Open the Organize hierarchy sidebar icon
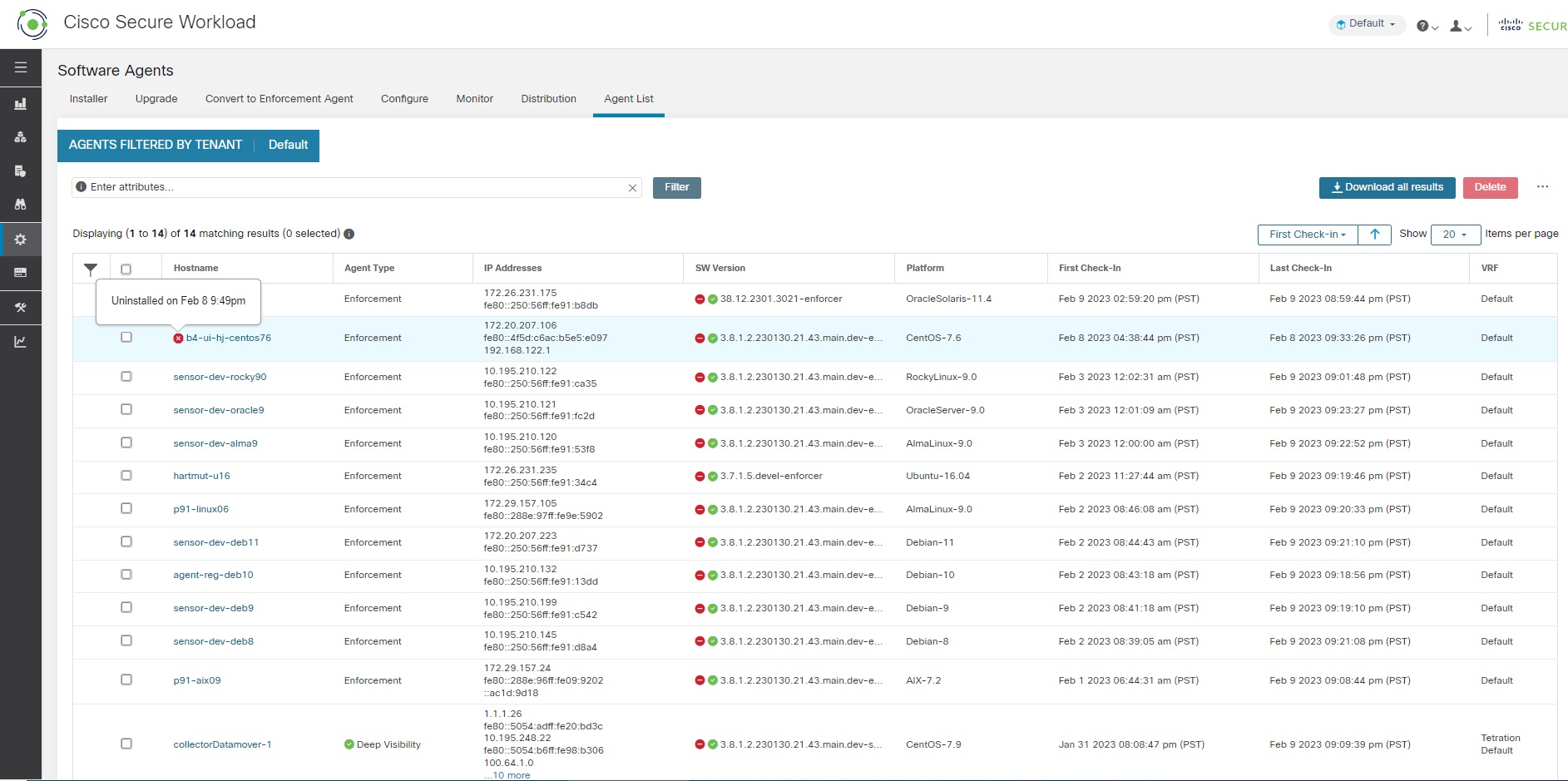The height and width of the screenshot is (781, 1568). (x=21, y=137)
